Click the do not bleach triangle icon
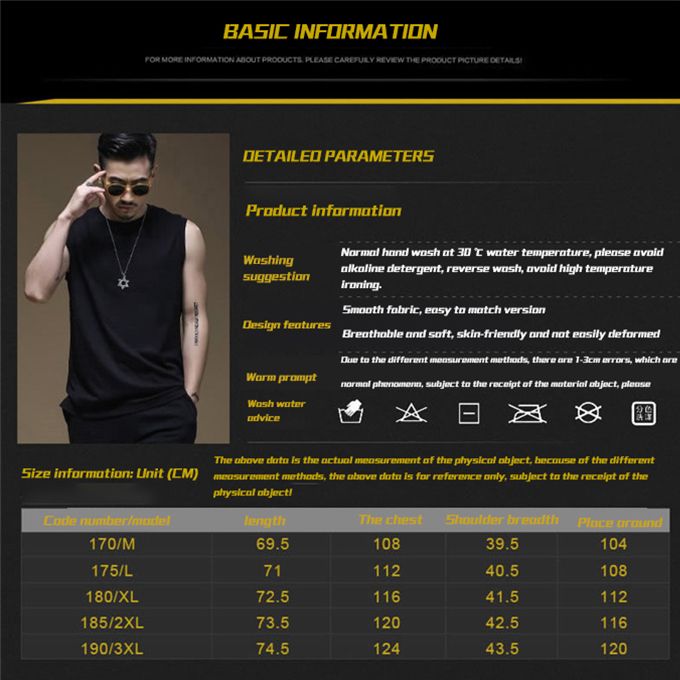This screenshot has width=680, height=680. (411, 413)
